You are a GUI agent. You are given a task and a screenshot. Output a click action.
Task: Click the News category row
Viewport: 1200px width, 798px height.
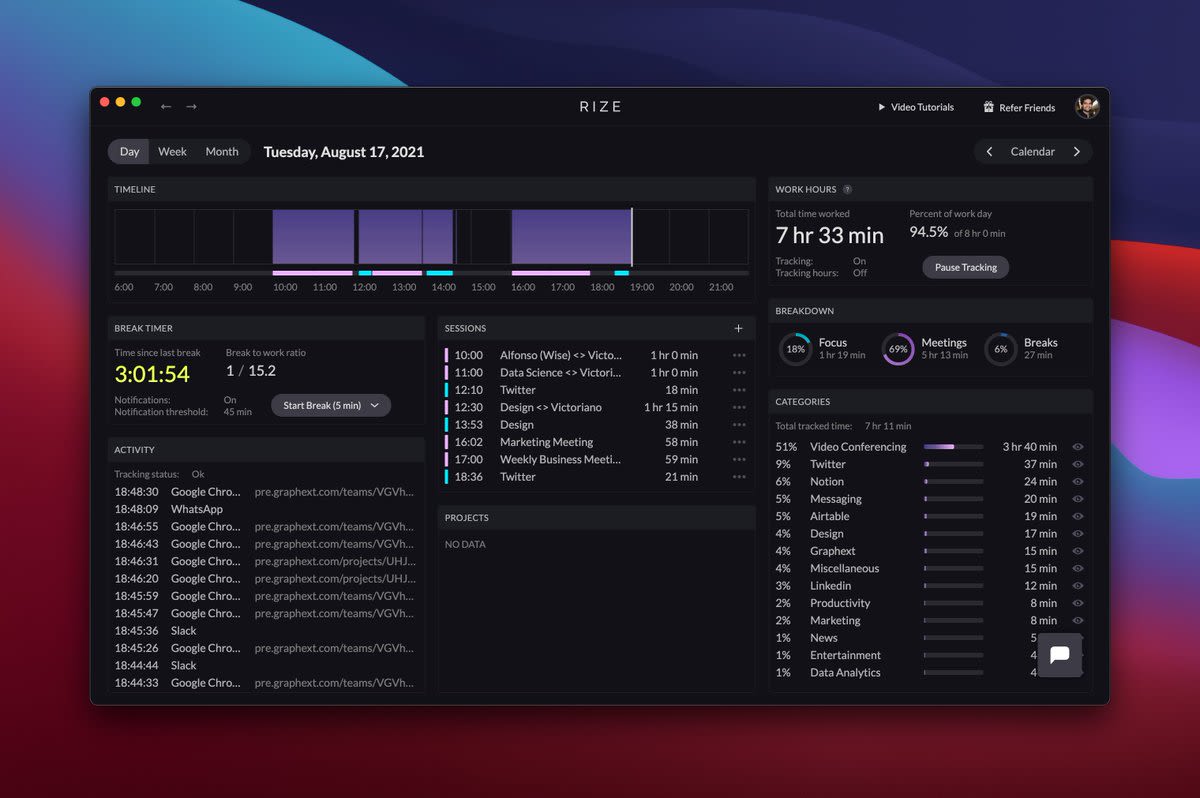coord(930,638)
